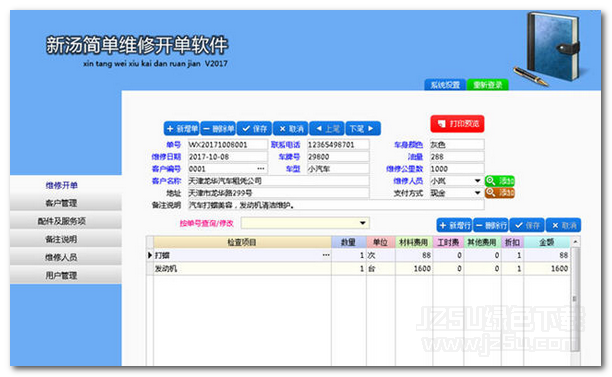
Task: Click the 单号 order number field
Action: [228, 144]
